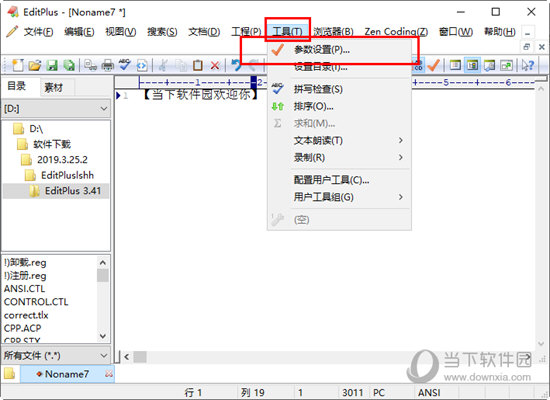Choose 配置用户工具(C)... menu entry
This screenshot has width=550, height=400.
[340, 180]
